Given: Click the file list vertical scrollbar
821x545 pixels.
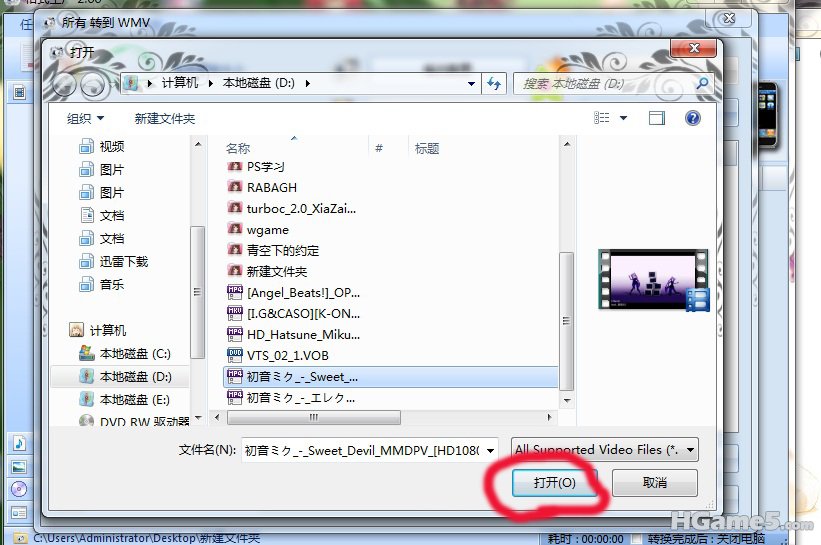Looking at the screenshot, I should (x=567, y=320).
